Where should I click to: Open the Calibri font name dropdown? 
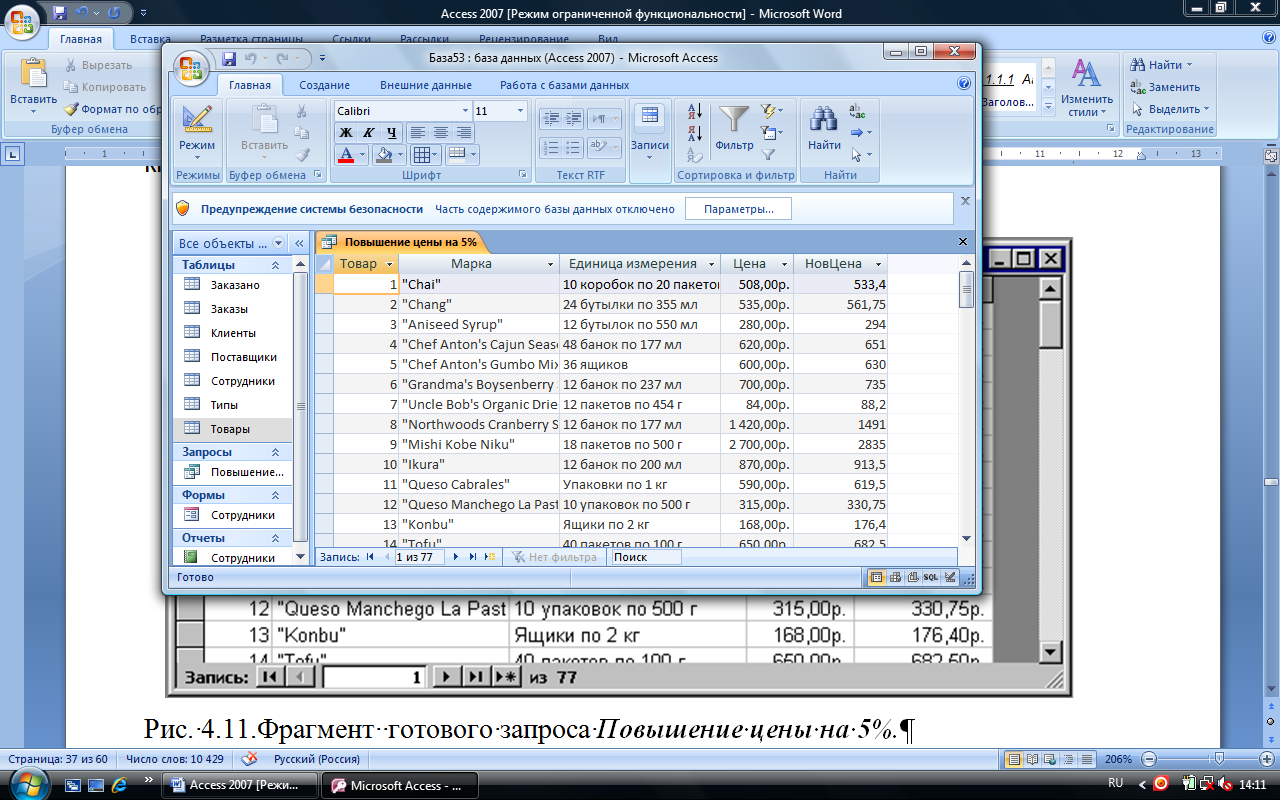pos(465,111)
